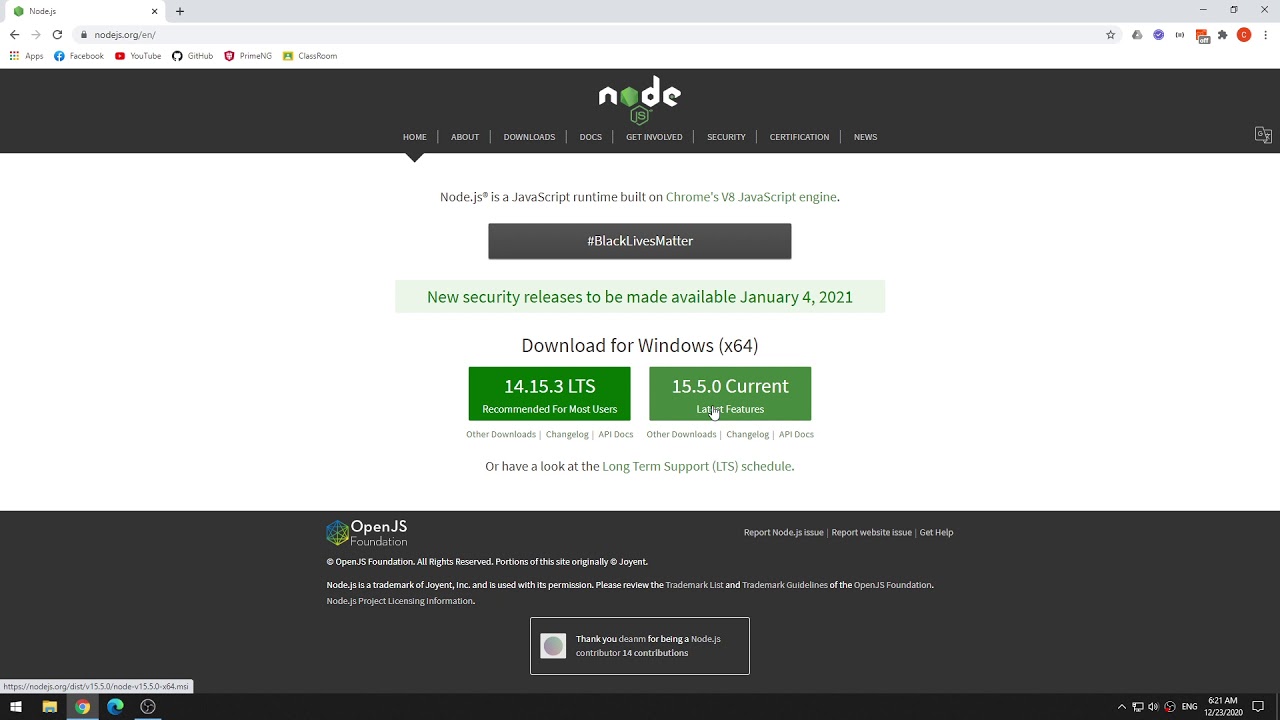The image size is (1280, 720).
Task: Open the Long Term Support (LTS) schedule link
Action: coord(697,466)
